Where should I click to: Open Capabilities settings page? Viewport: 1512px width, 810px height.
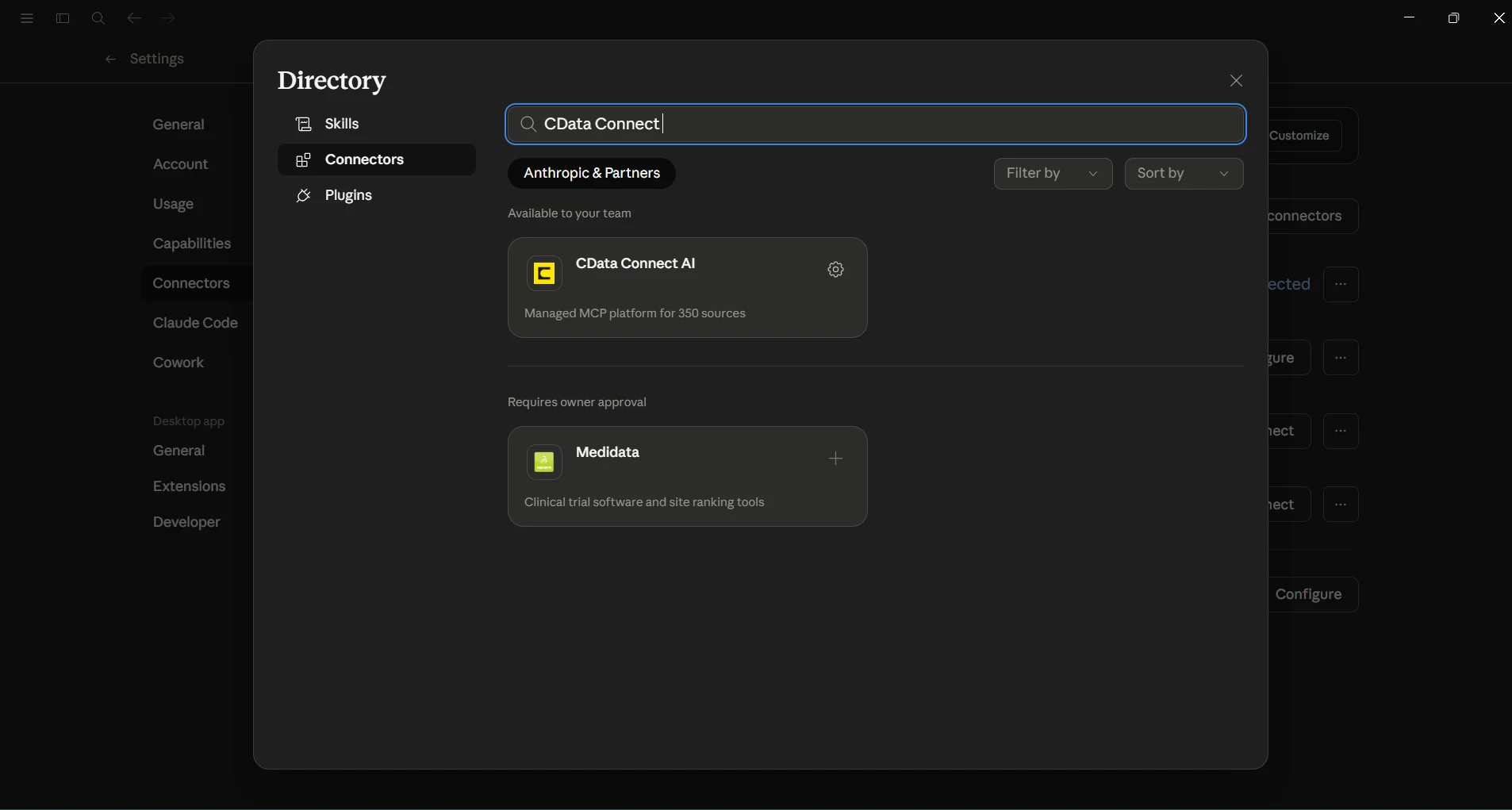pyautogui.click(x=192, y=244)
